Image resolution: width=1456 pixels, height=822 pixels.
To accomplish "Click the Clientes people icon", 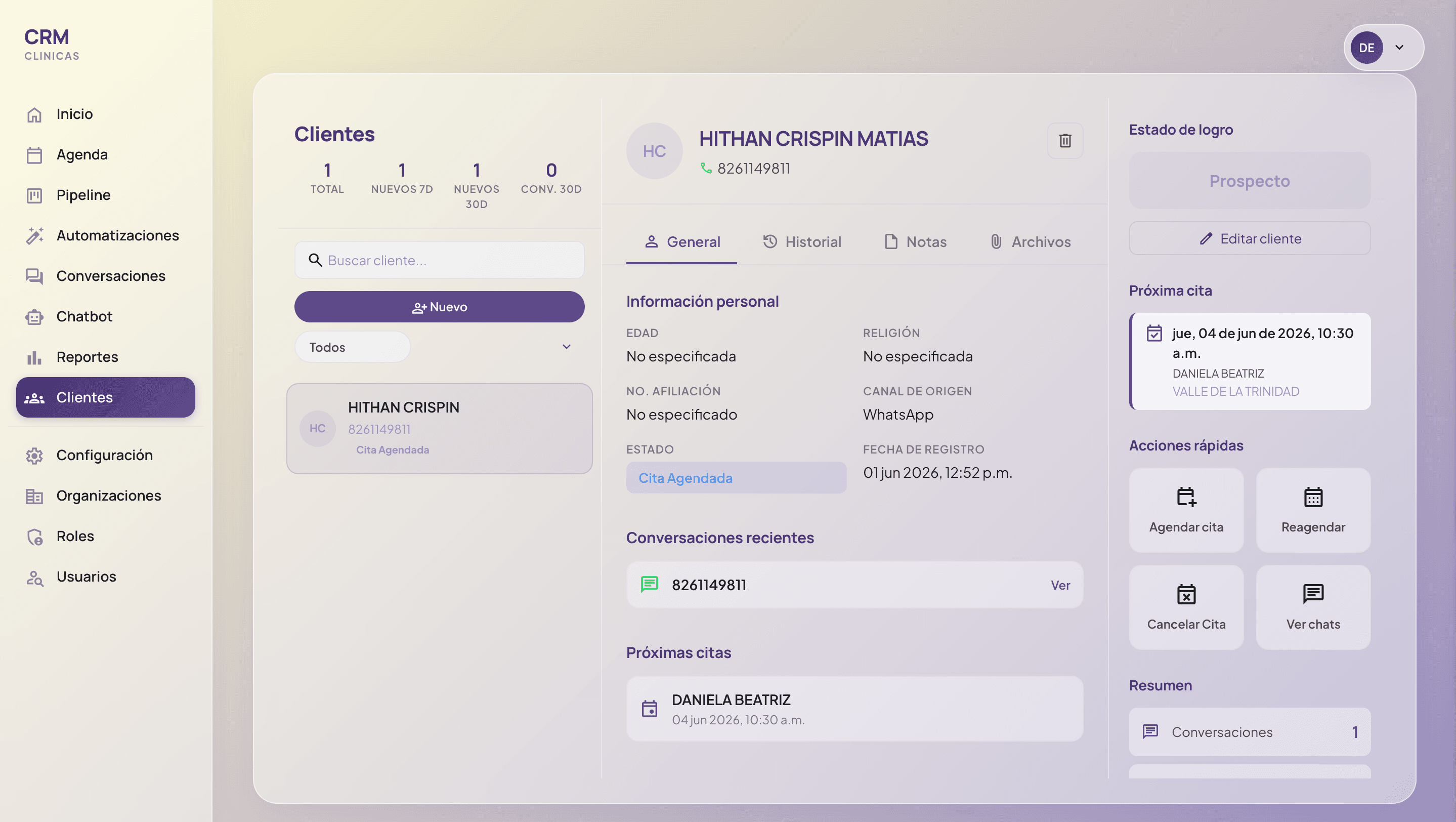I will pos(34,398).
